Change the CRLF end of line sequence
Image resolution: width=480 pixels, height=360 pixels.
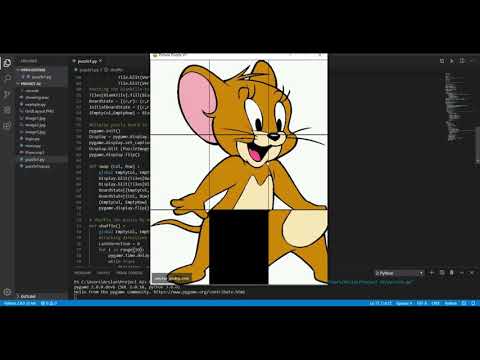pos(436,303)
